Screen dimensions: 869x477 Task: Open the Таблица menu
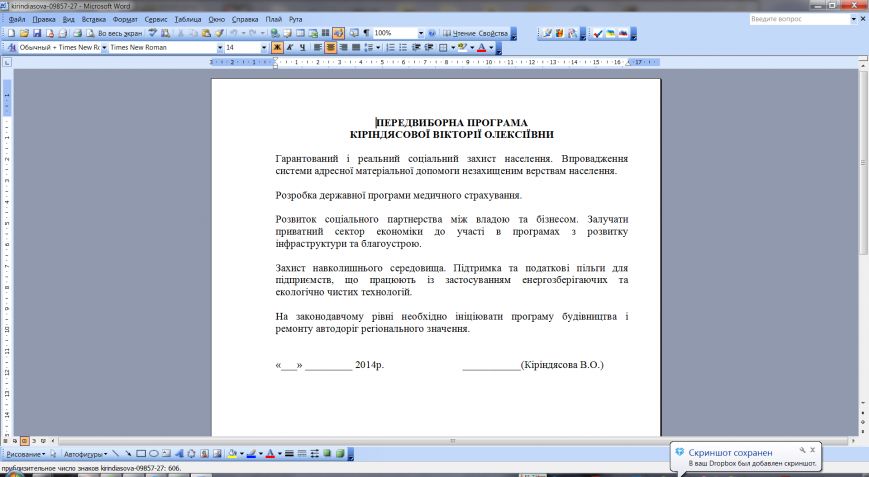tap(187, 19)
